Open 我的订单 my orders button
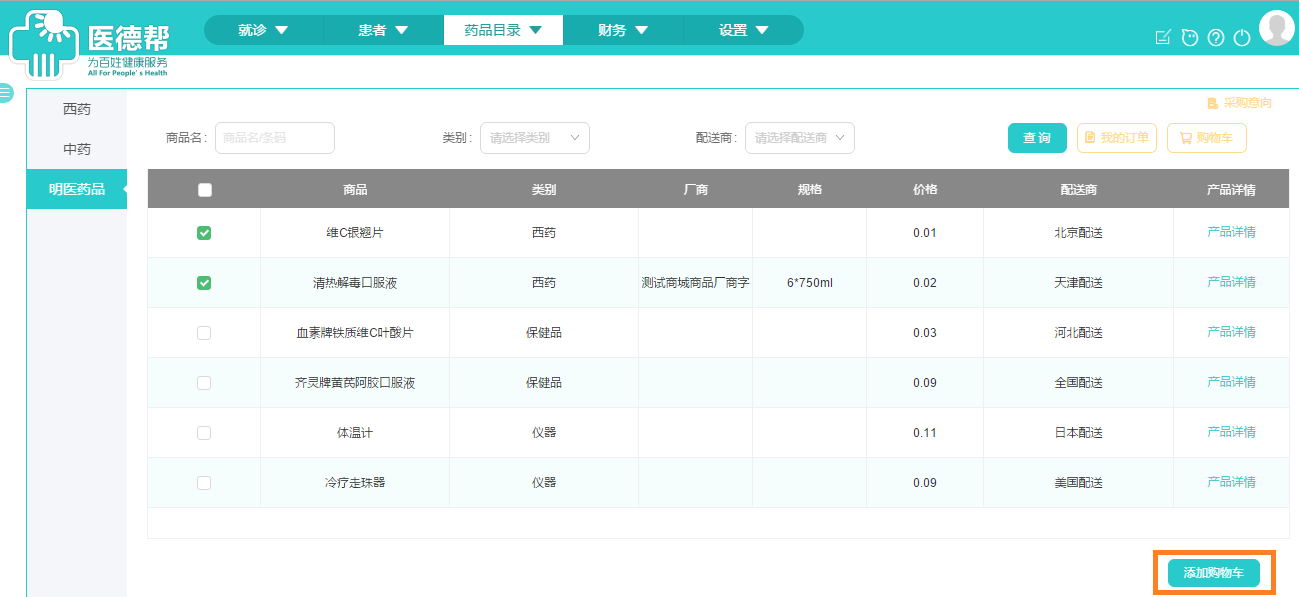This screenshot has width=1299, height=597. [x=1117, y=138]
